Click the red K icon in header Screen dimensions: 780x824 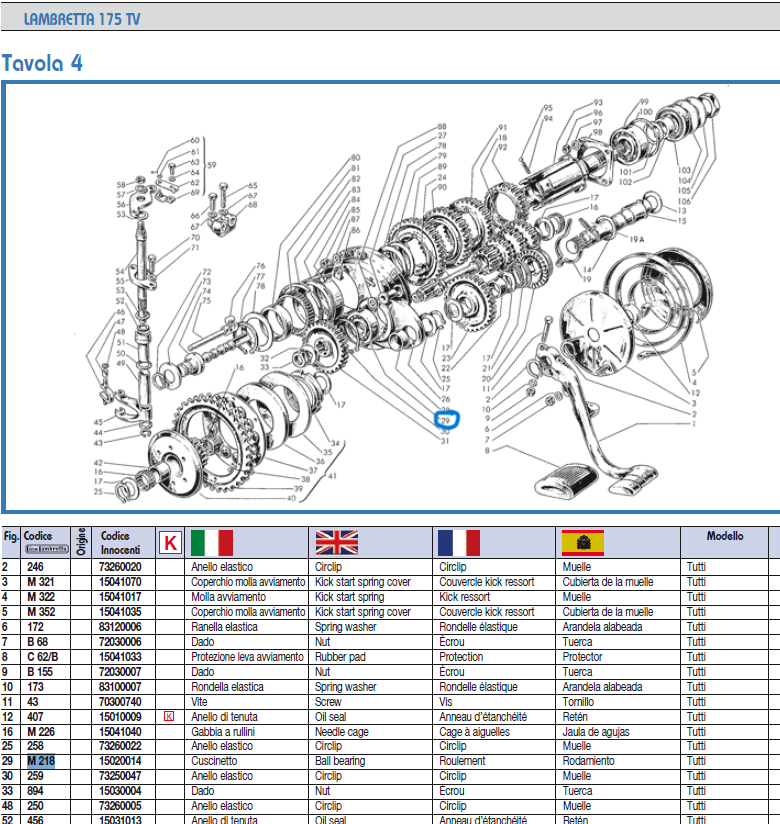click(170, 542)
